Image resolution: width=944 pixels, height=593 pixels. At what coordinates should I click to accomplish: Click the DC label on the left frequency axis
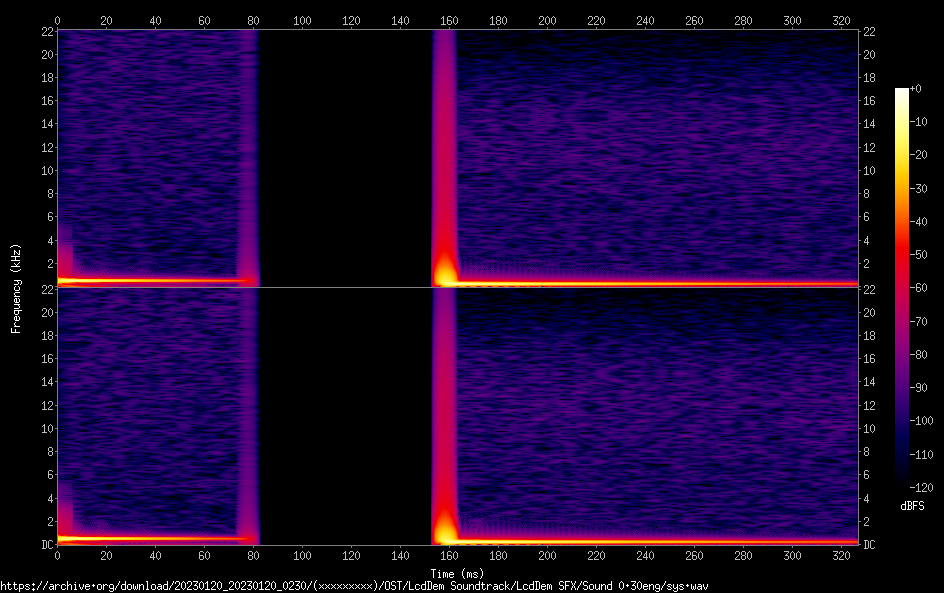pos(46,545)
